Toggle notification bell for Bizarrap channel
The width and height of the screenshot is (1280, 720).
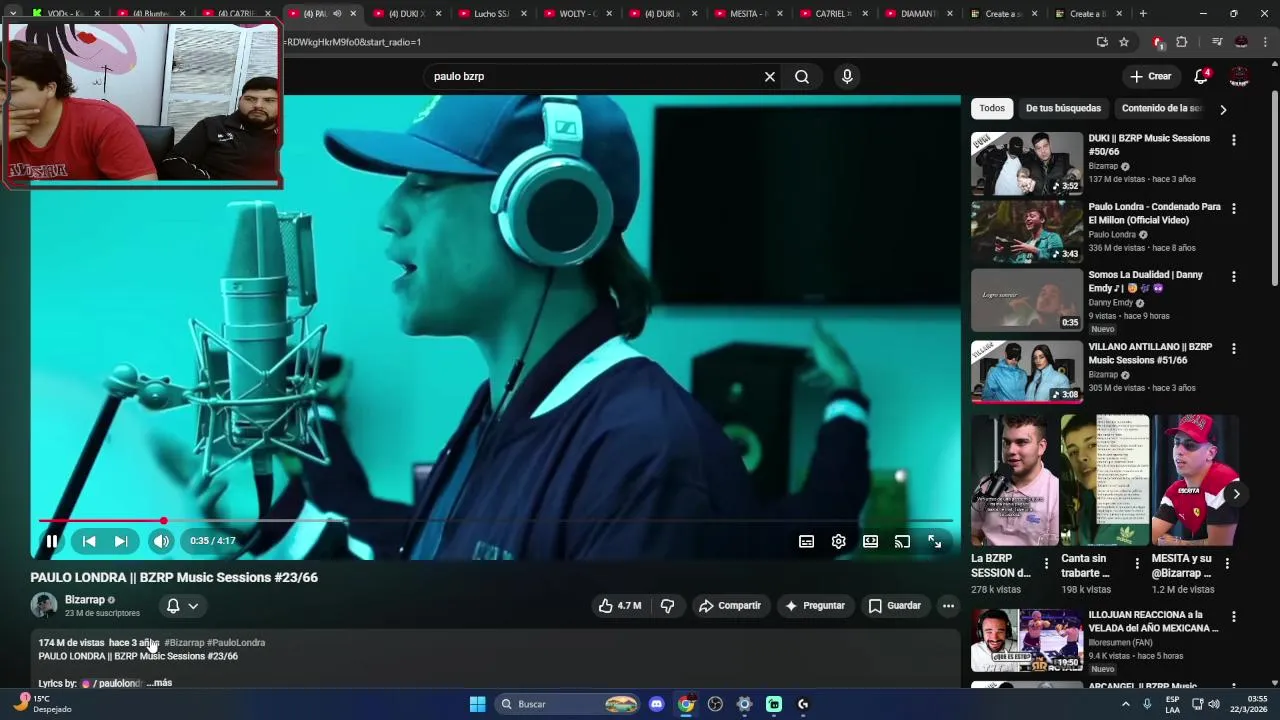click(x=173, y=606)
